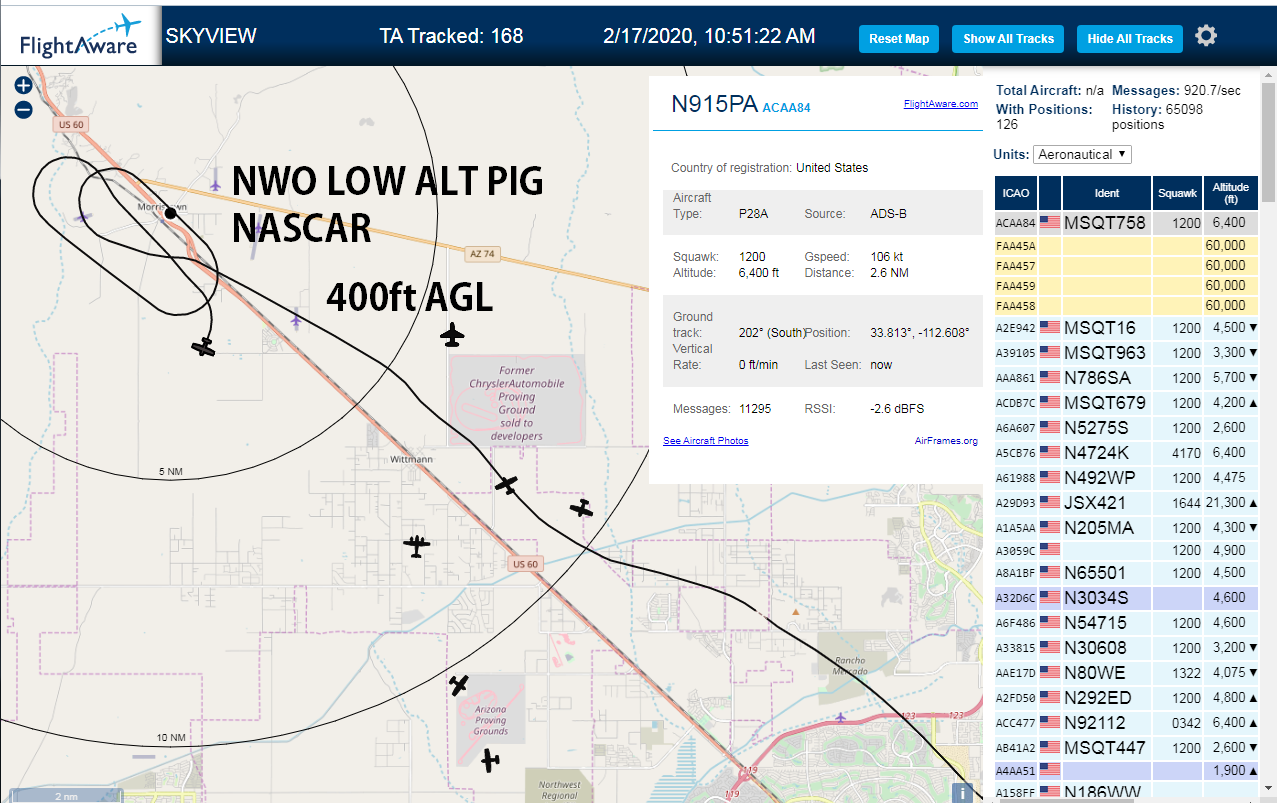
Task: Sort table by Squawk column header
Action: click(x=1176, y=193)
